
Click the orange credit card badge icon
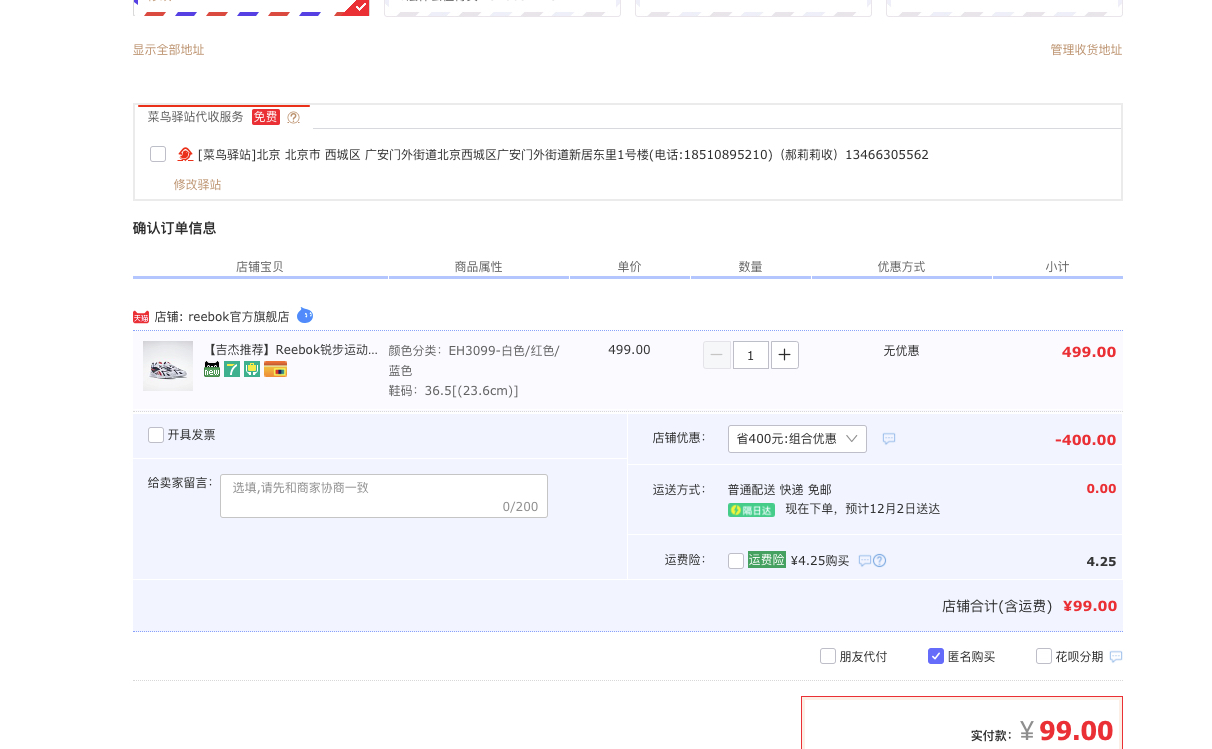pos(275,369)
